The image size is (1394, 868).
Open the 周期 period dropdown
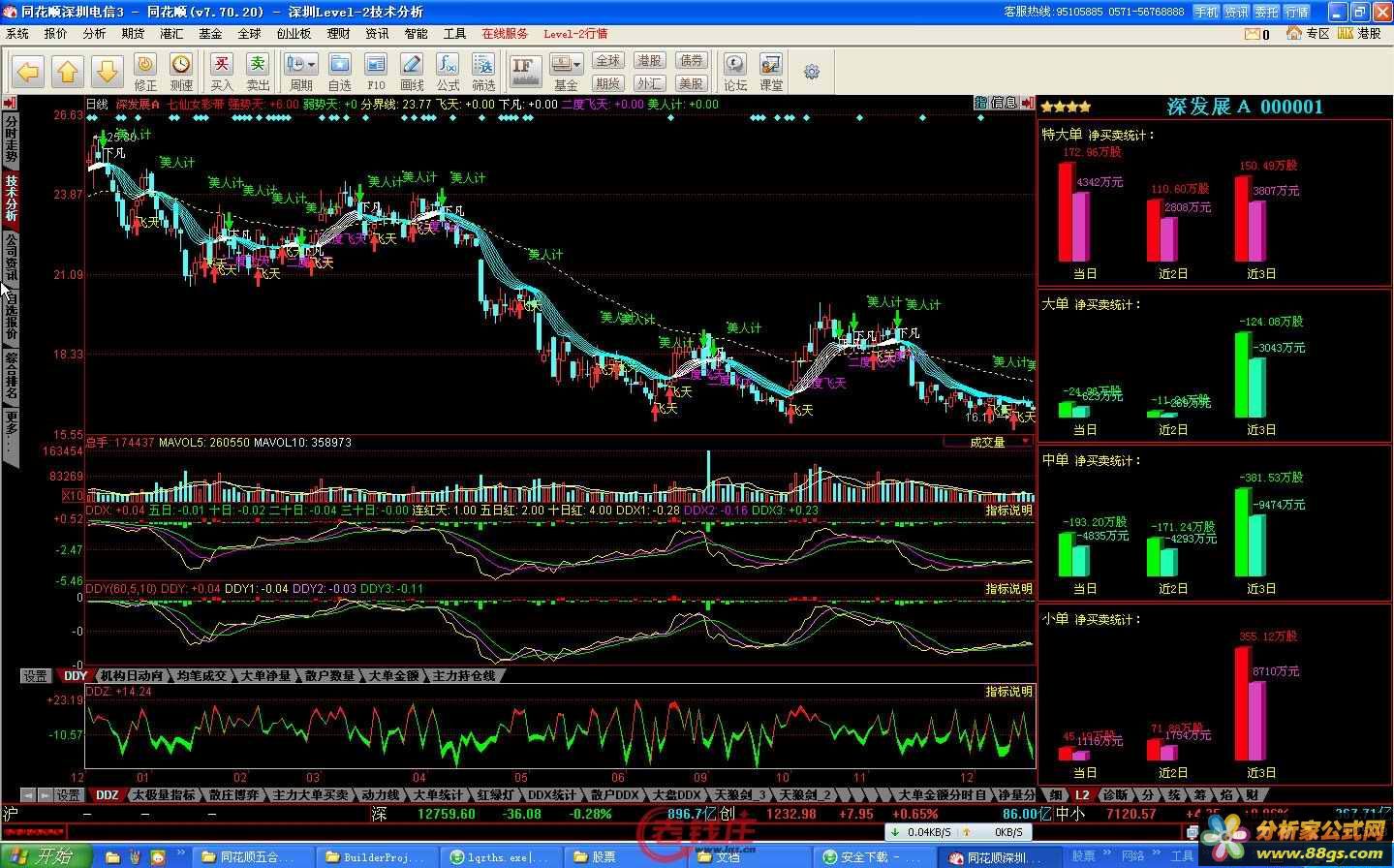click(x=301, y=72)
